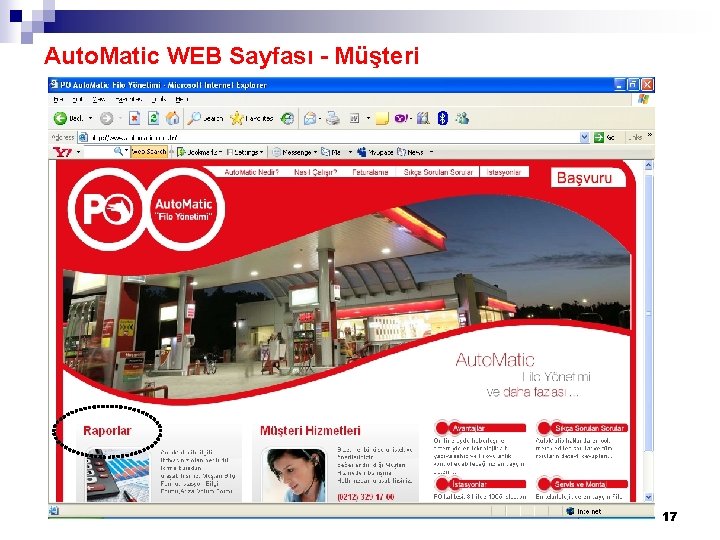Click the Yahoo Bookmarks toolbar icon
Screen dimensions: 720x540
[181, 152]
